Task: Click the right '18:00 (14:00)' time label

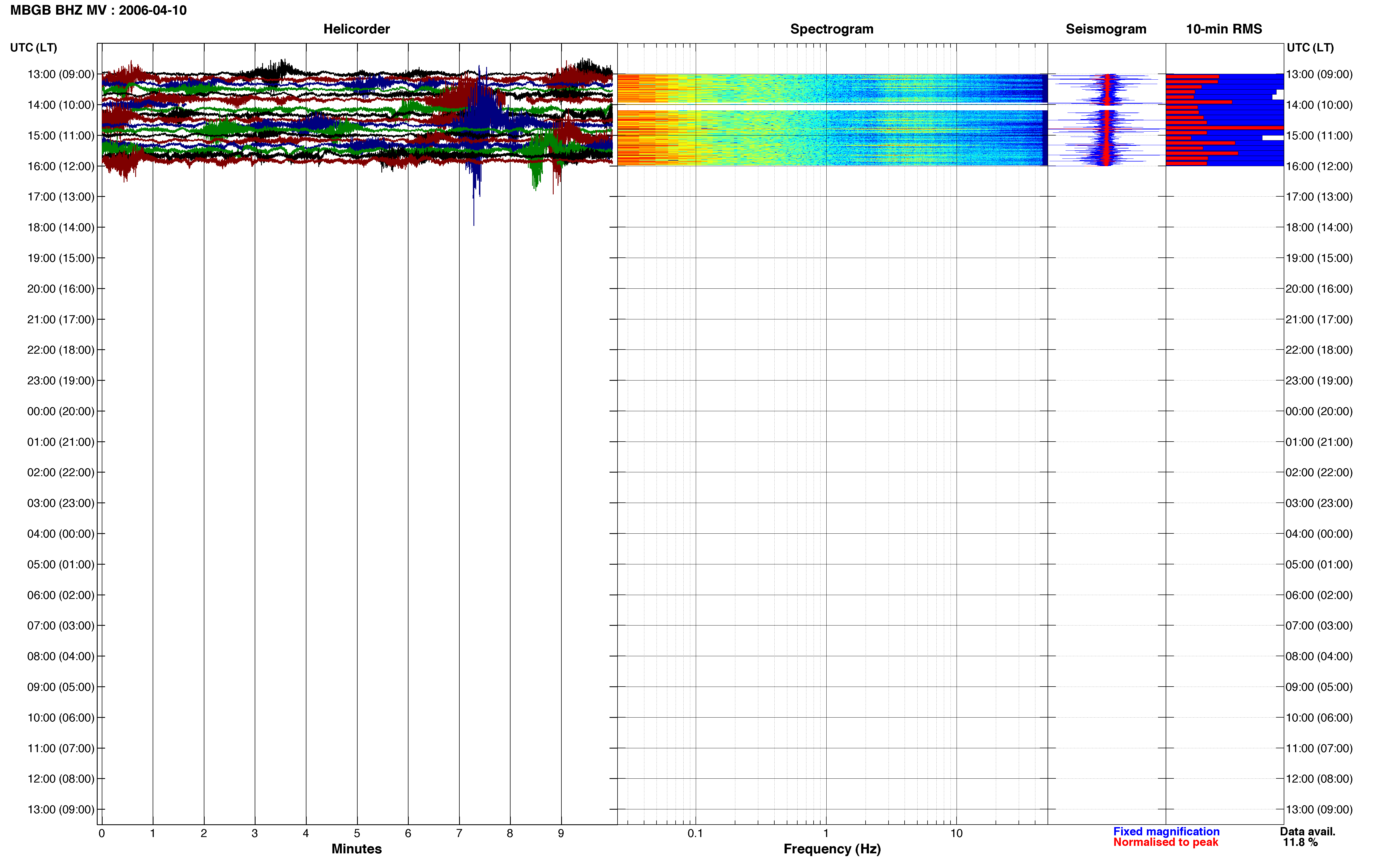Action: tap(1319, 227)
